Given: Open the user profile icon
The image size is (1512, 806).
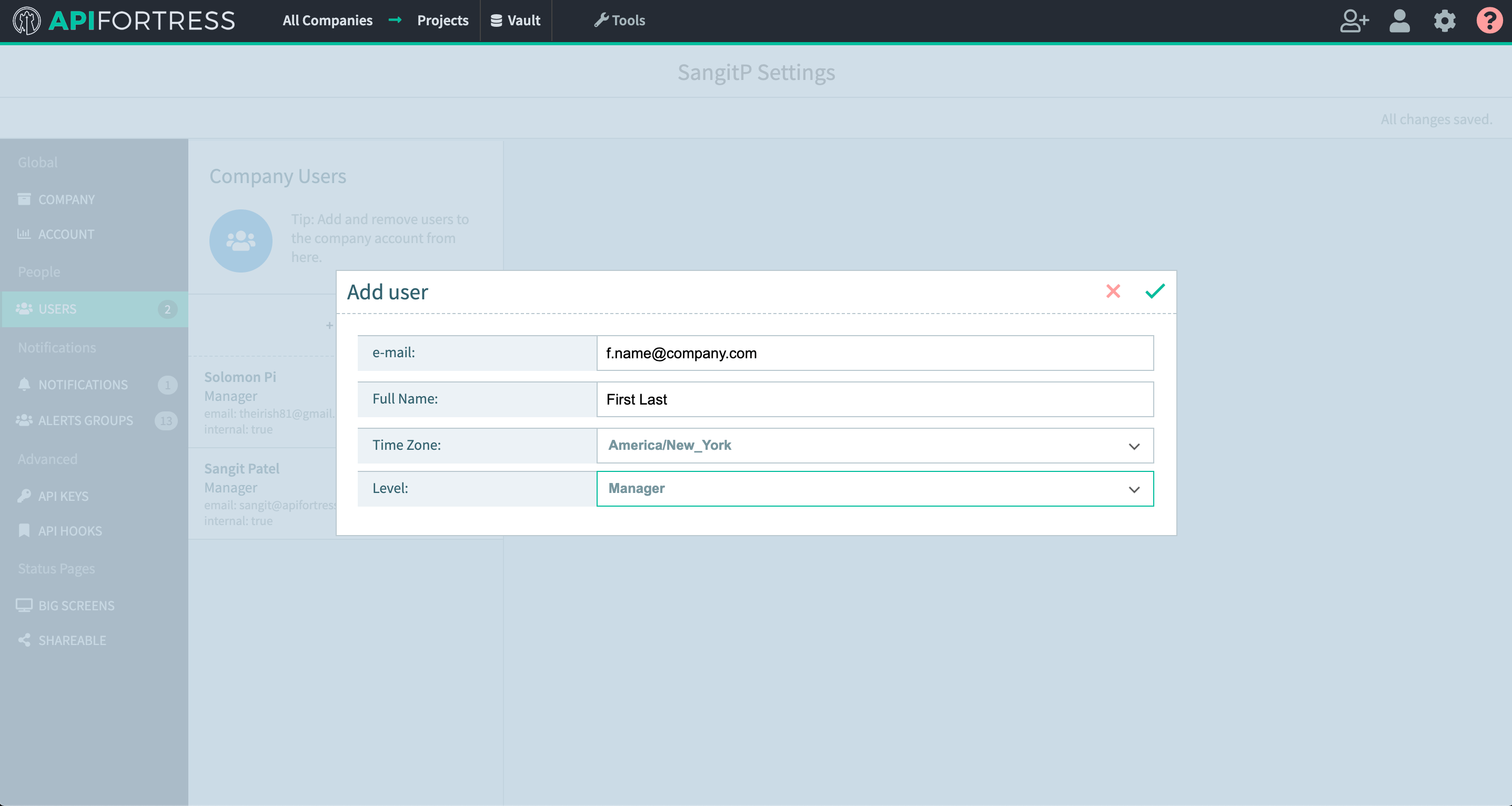Looking at the screenshot, I should click(x=1399, y=22).
